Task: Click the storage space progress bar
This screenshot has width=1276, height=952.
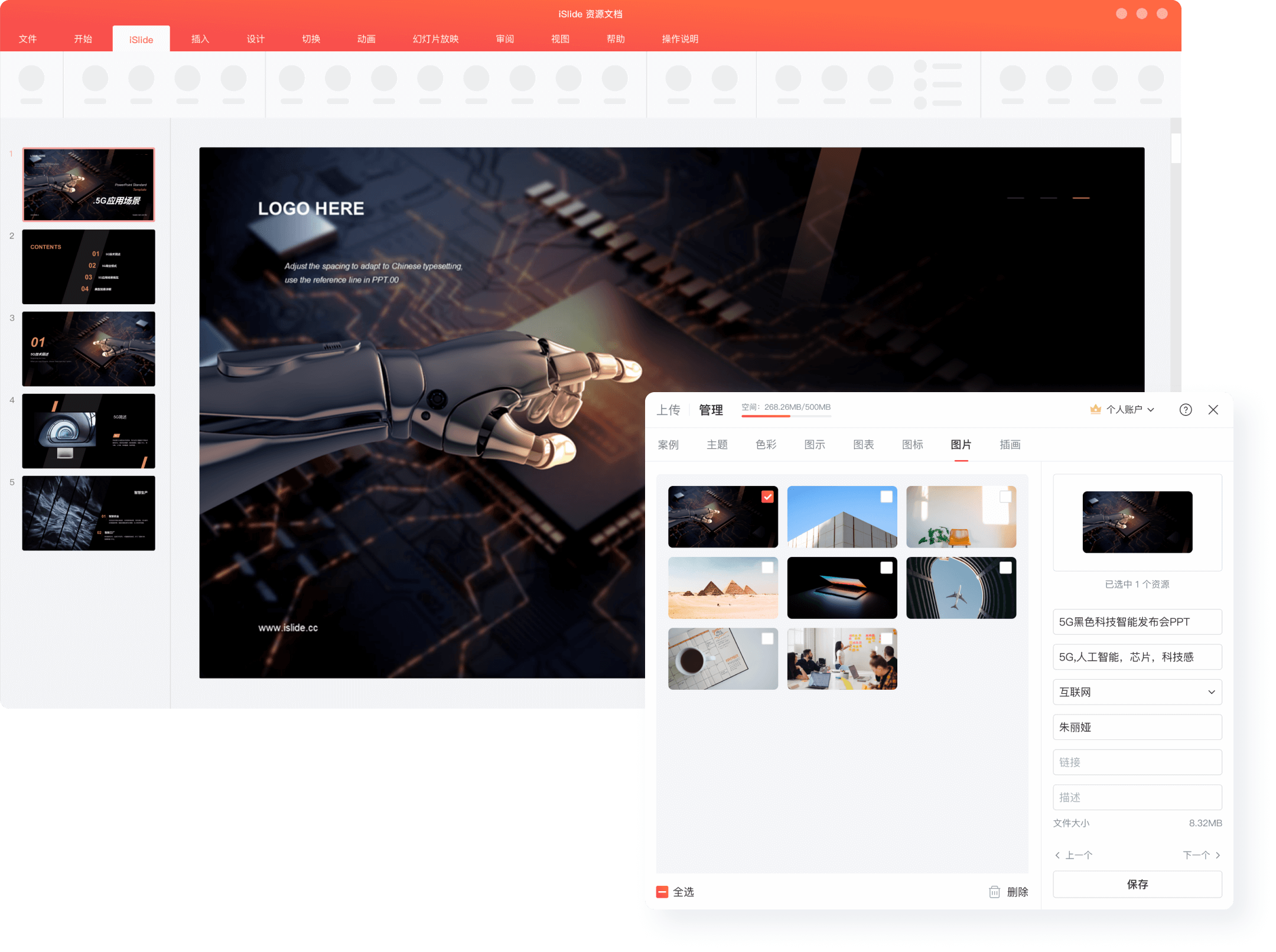Action: (x=786, y=416)
